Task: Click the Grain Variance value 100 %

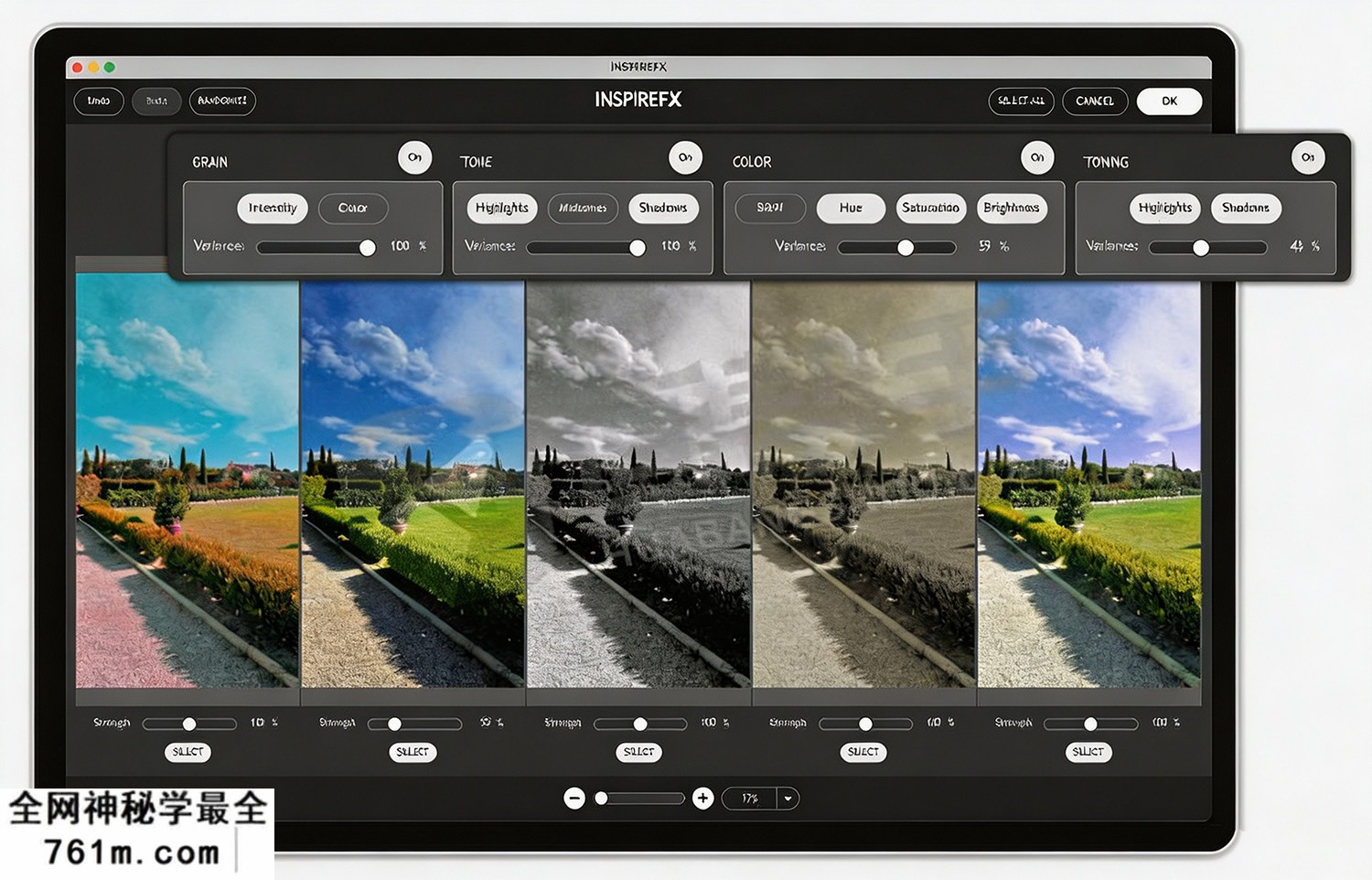Action: click(x=408, y=246)
